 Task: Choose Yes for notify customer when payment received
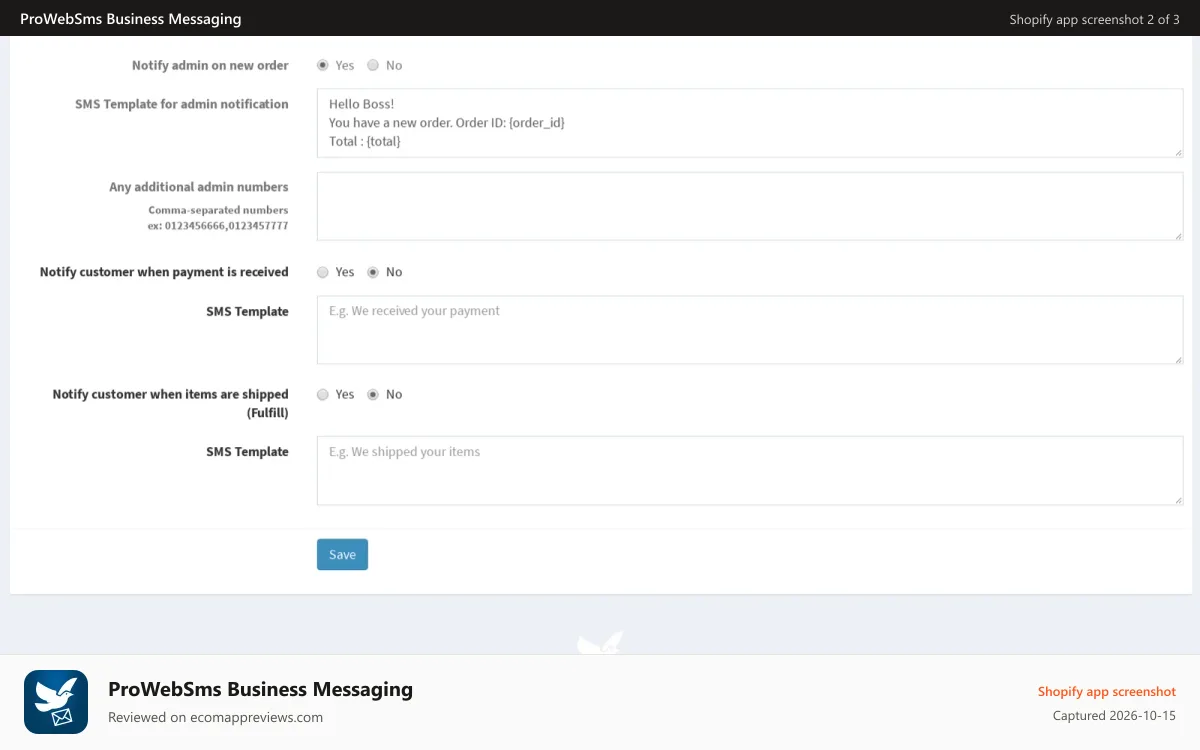(323, 272)
